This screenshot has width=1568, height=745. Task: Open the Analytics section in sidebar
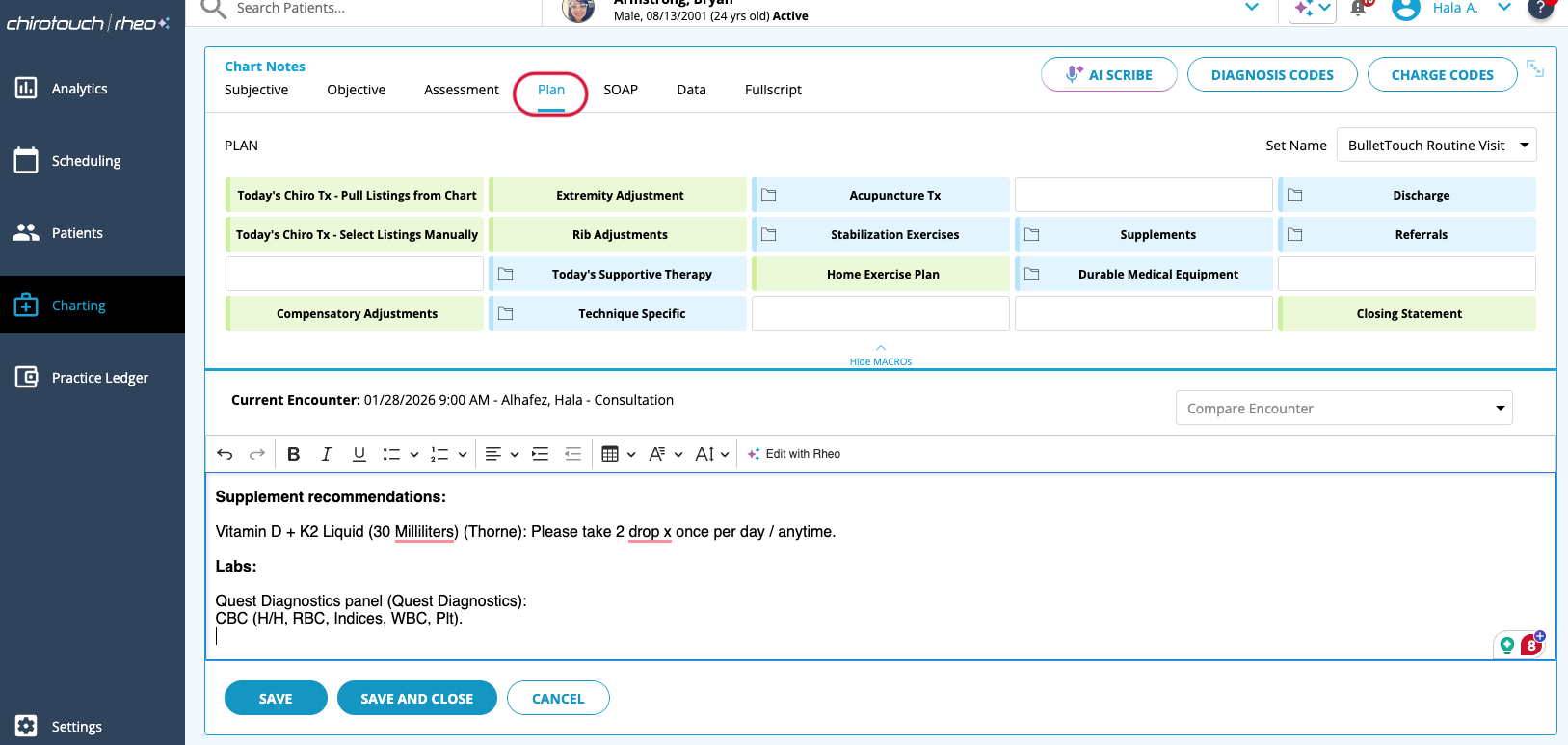click(x=79, y=89)
